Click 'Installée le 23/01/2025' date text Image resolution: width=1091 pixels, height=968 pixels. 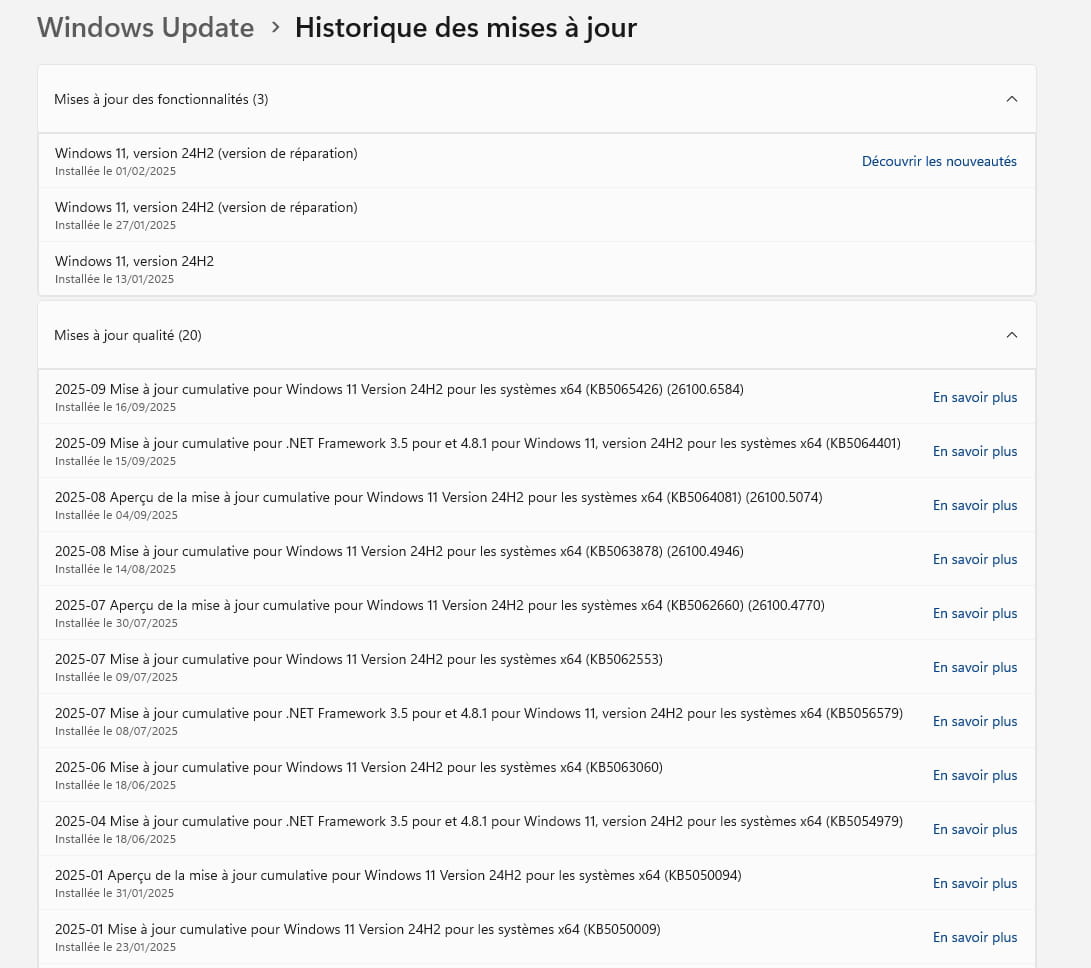click(x=116, y=947)
